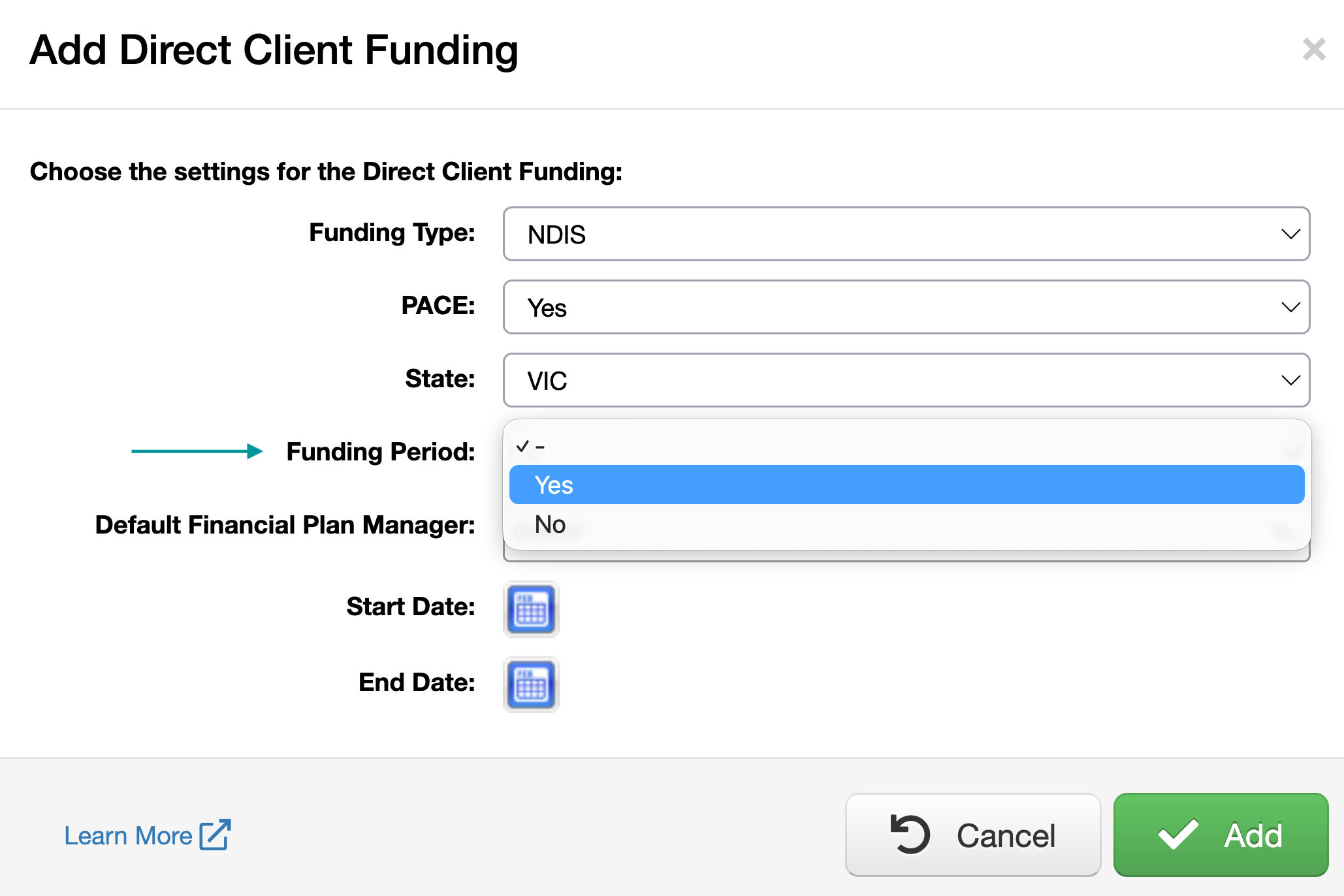Image resolution: width=1344 pixels, height=896 pixels.
Task: Expand the State dropdown chevron
Action: pos(1290,380)
